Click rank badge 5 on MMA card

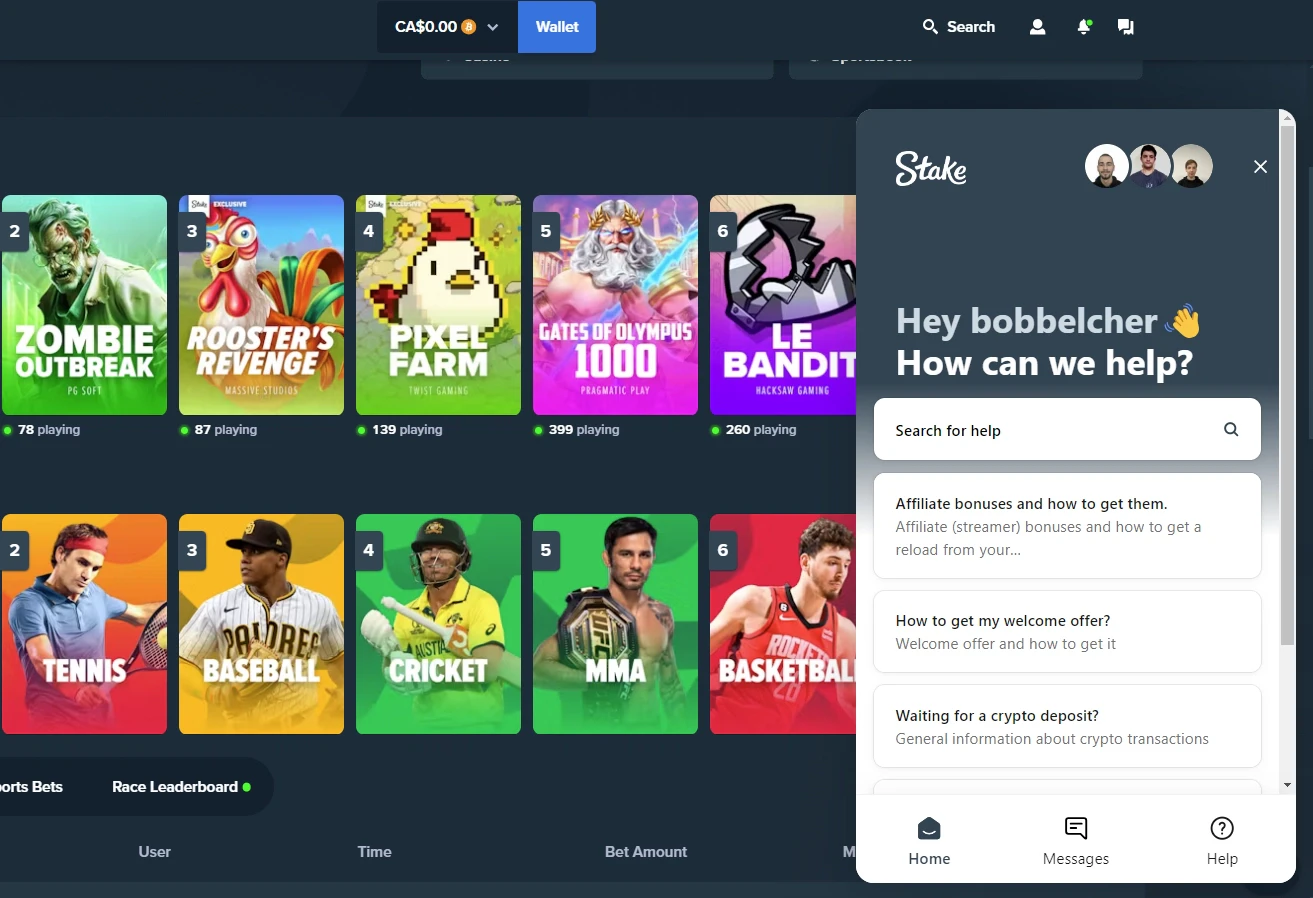pos(546,550)
